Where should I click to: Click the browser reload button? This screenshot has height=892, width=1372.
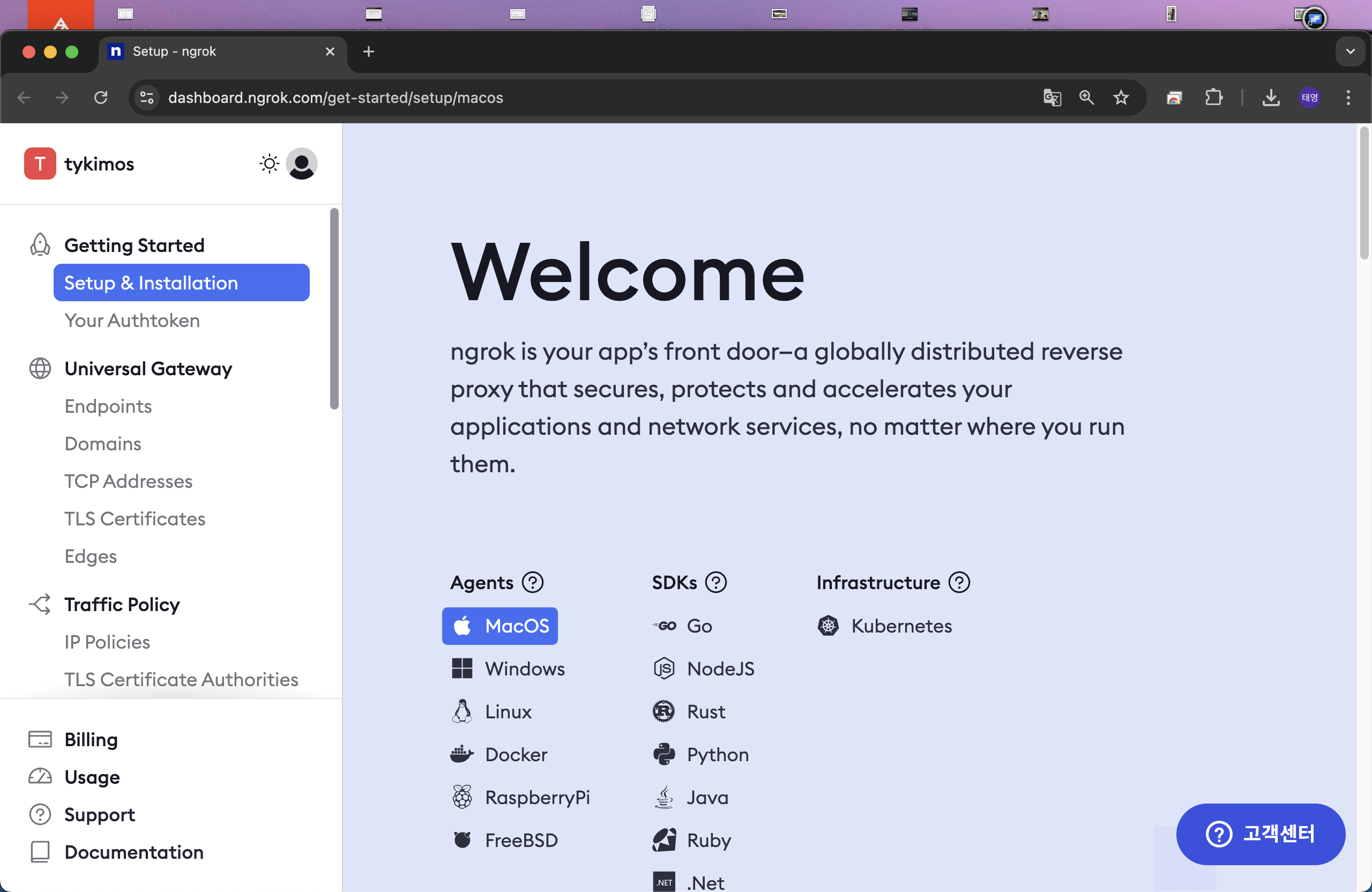(x=101, y=98)
